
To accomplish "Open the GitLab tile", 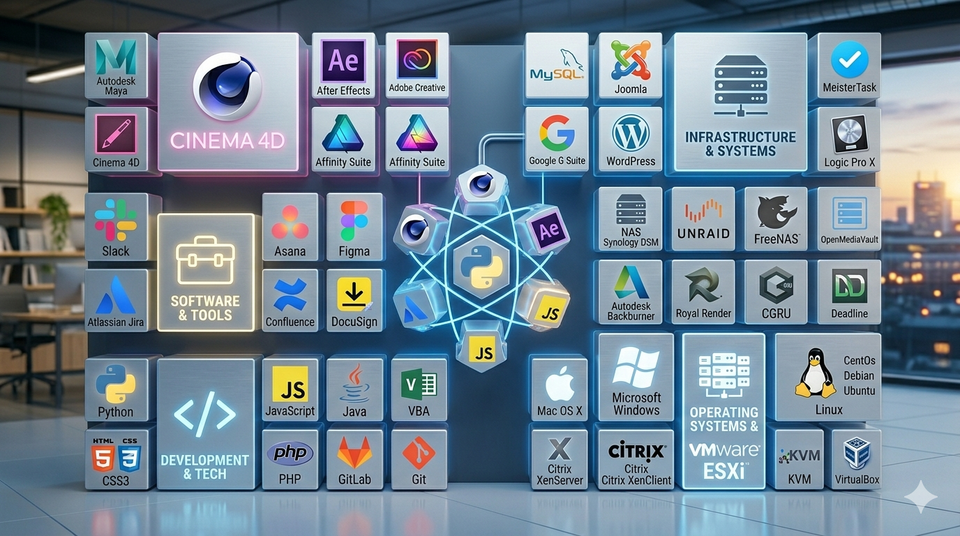I will click(x=354, y=459).
